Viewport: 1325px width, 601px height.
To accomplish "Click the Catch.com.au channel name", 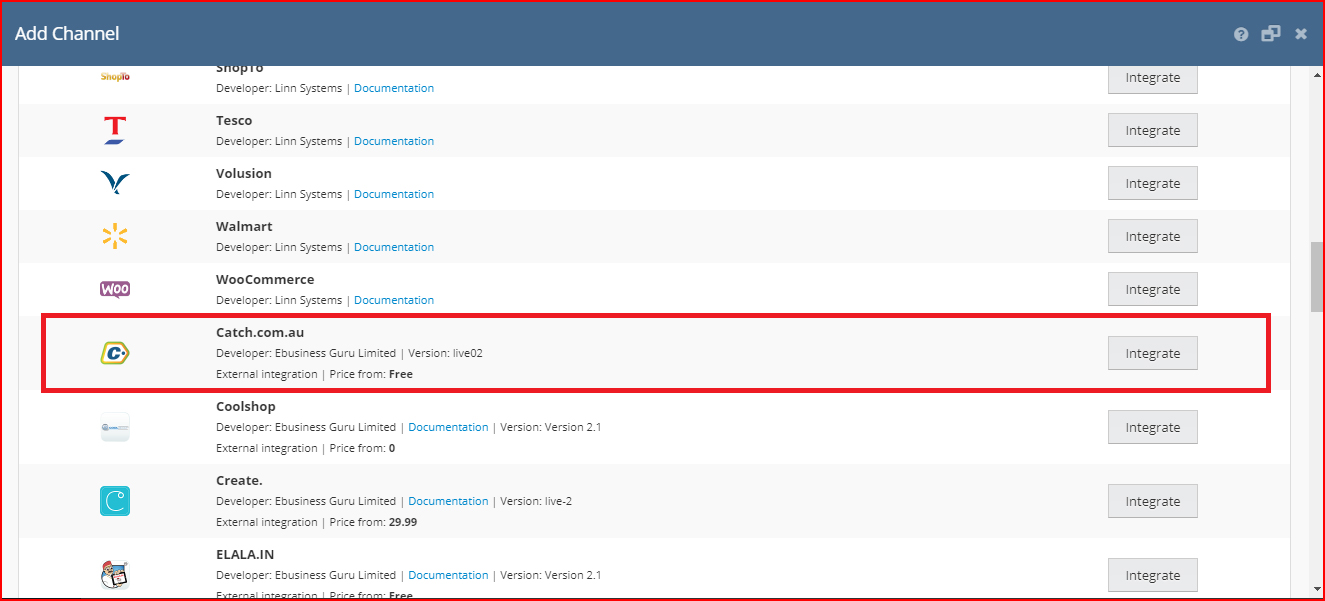I will [x=260, y=332].
